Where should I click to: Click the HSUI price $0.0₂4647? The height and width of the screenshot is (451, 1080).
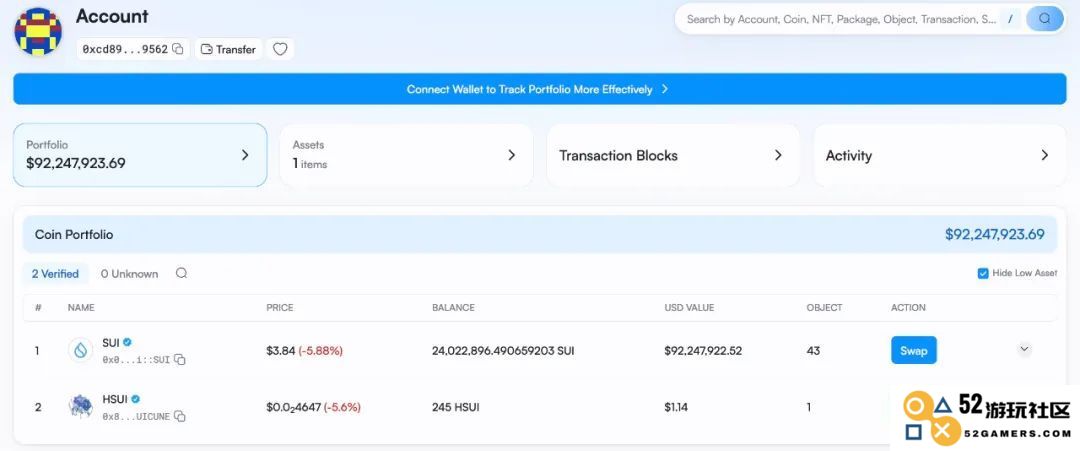tap(293, 407)
